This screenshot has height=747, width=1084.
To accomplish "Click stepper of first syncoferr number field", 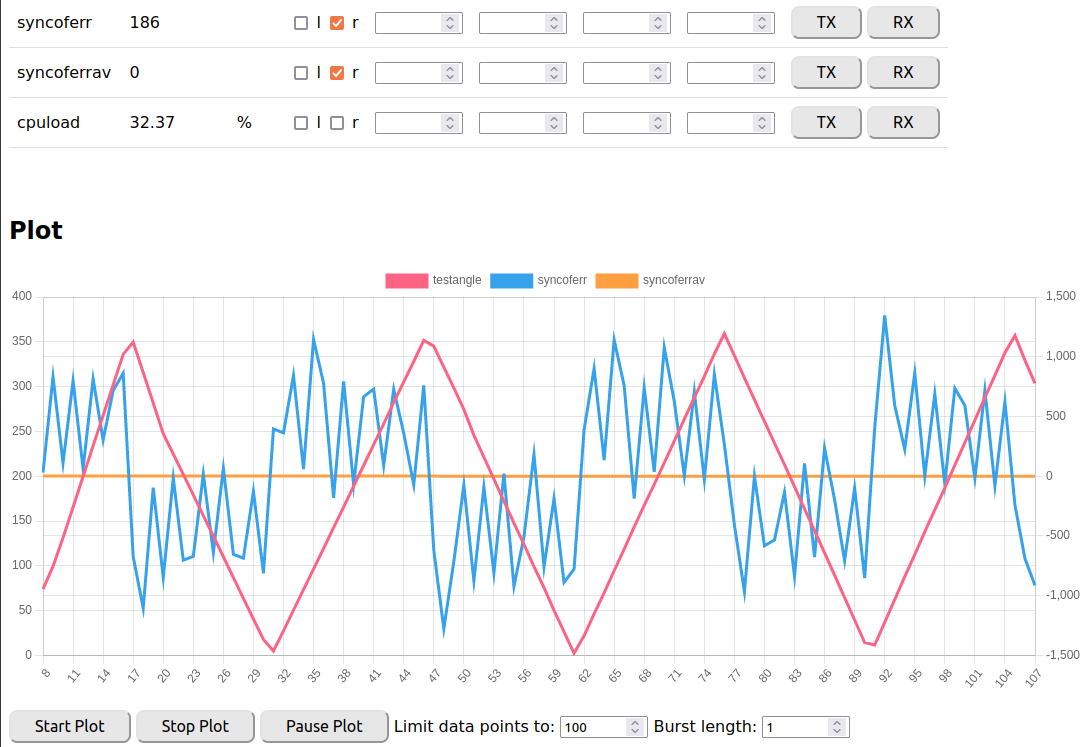I will tap(451, 23).
